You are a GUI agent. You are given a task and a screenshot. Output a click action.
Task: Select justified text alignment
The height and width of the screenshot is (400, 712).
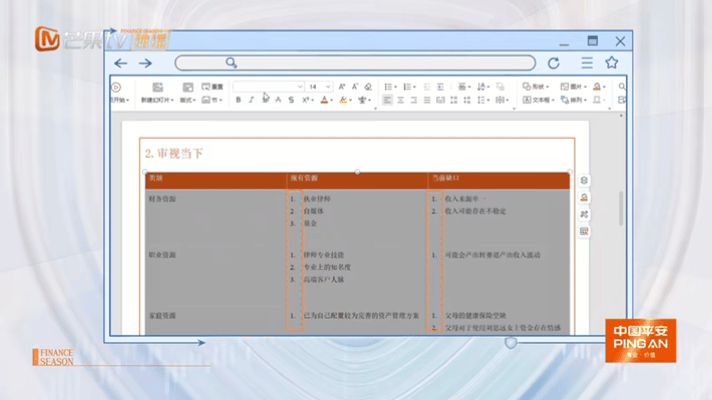[x=427, y=100]
